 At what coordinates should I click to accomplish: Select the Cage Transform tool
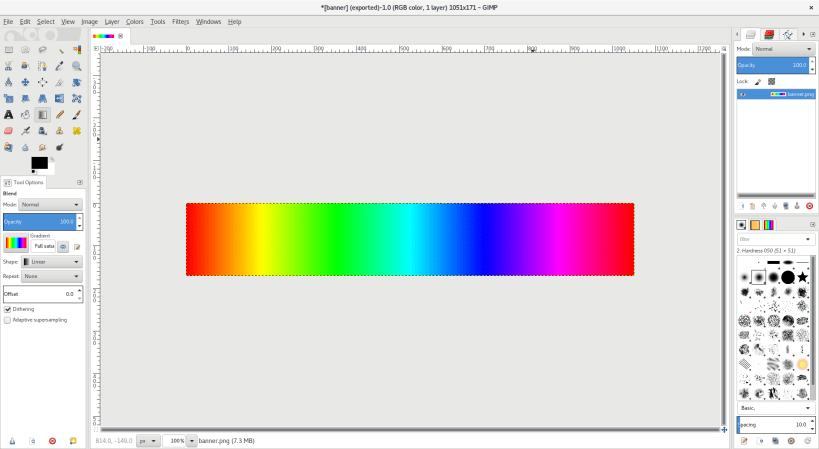[77, 99]
